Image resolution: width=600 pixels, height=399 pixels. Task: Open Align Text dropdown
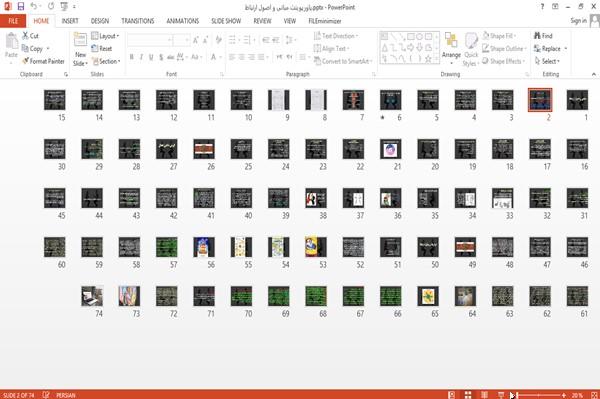(331, 49)
